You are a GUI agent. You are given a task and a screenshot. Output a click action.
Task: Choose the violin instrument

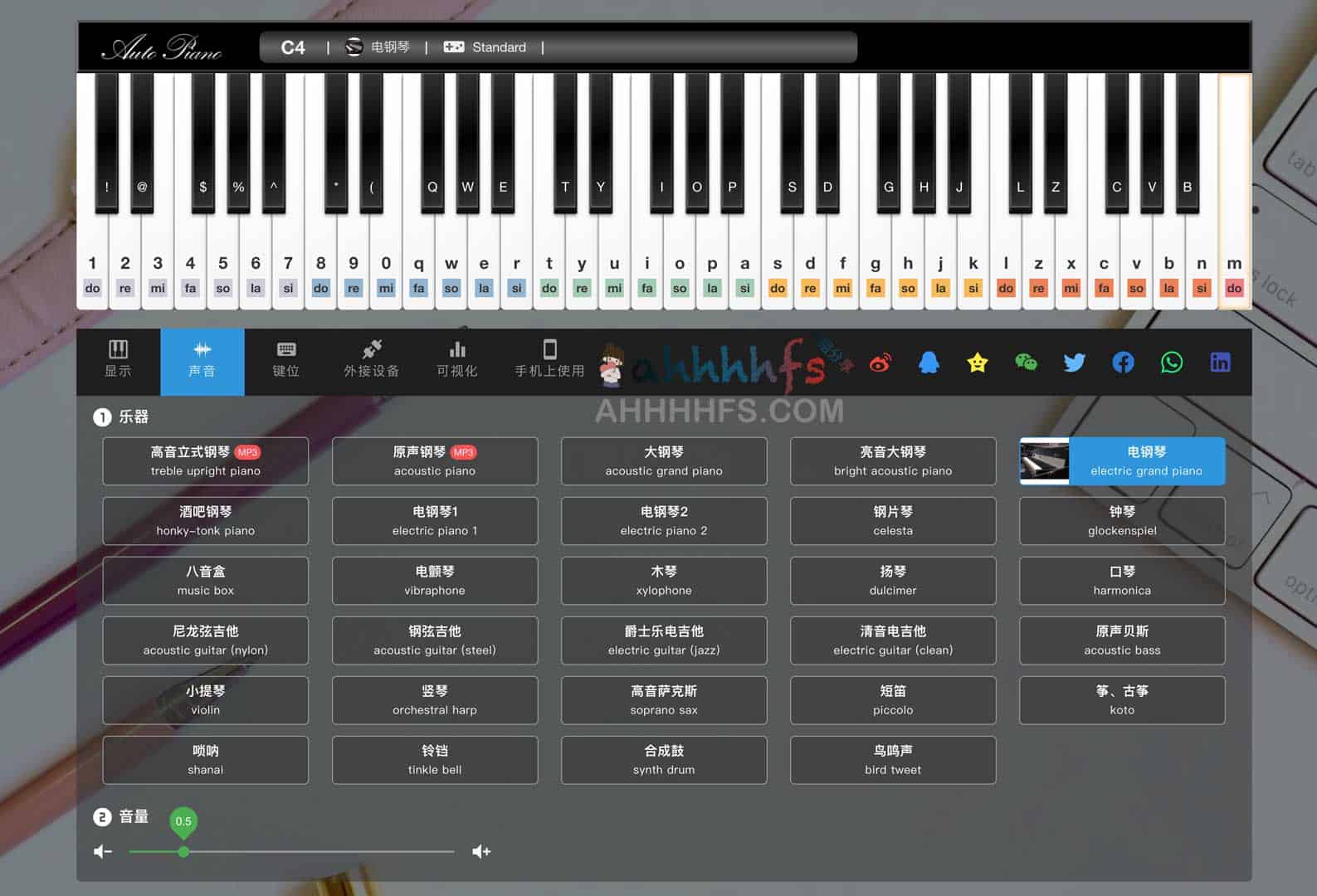[x=206, y=700]
